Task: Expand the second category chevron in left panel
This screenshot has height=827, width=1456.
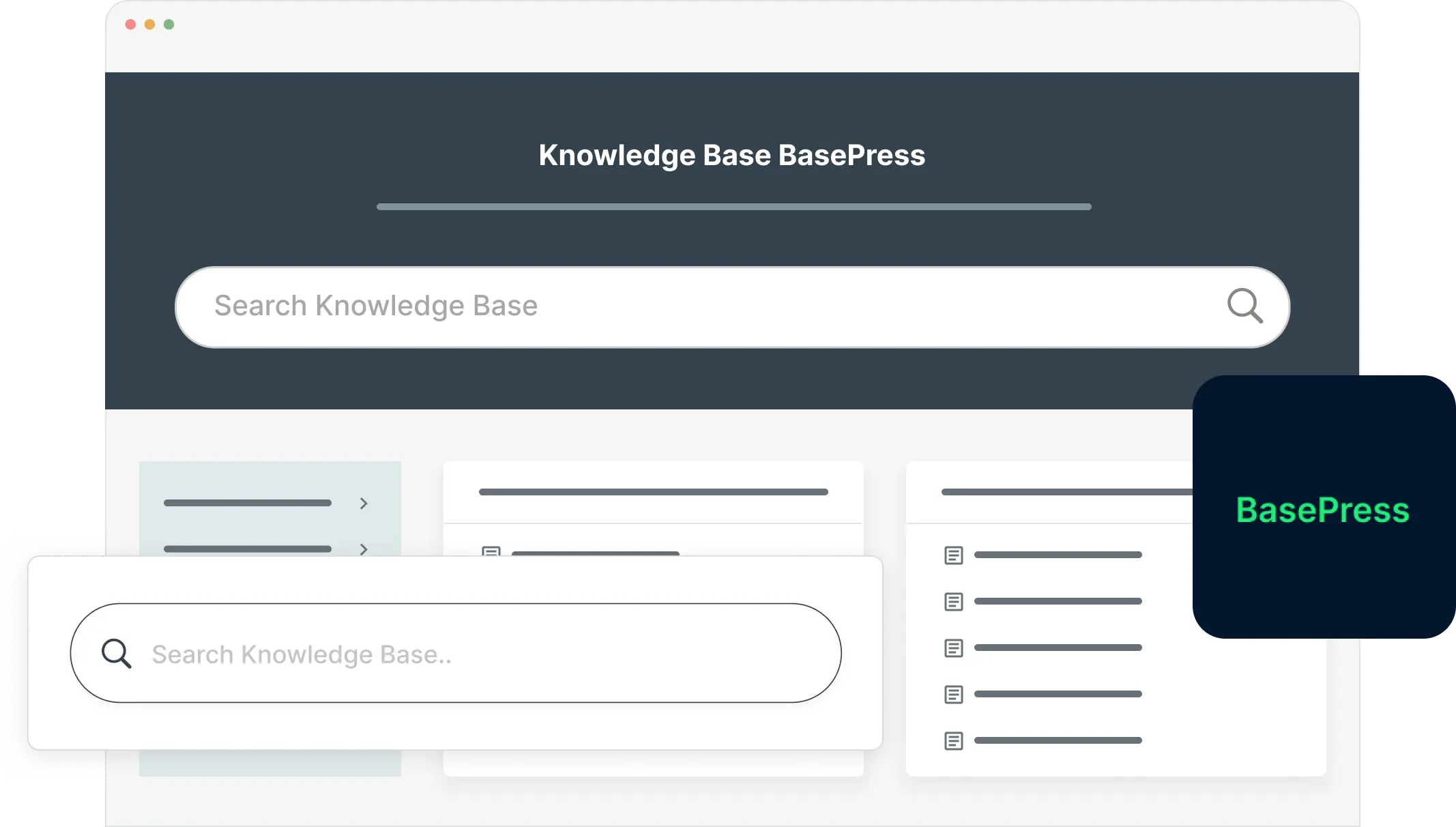Action: [364, 549]
